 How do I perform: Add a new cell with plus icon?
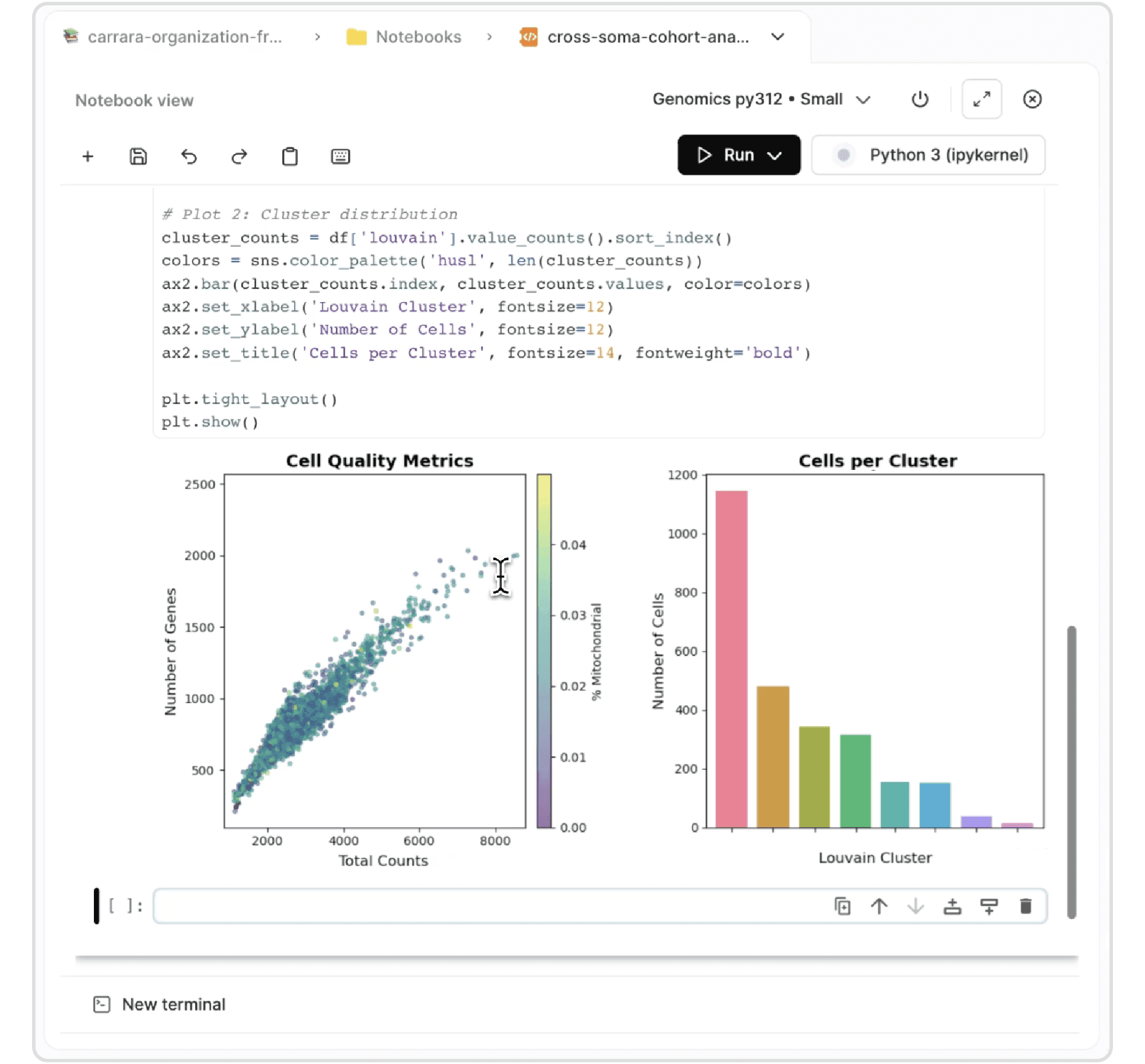pos(88,157)
